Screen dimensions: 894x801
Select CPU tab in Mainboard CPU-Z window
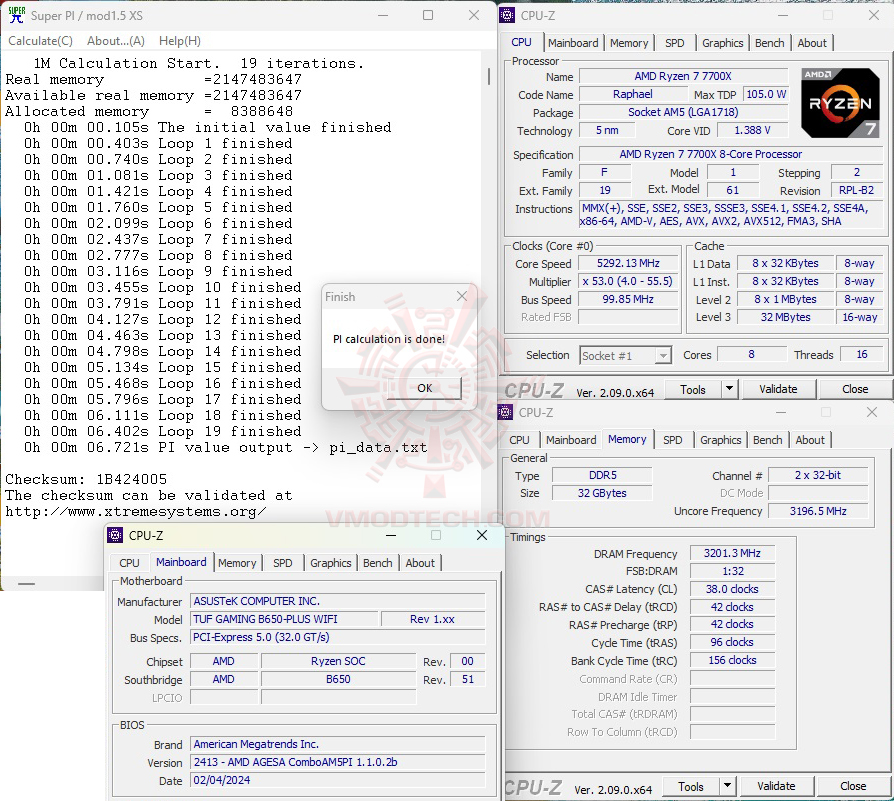(129, 563)
